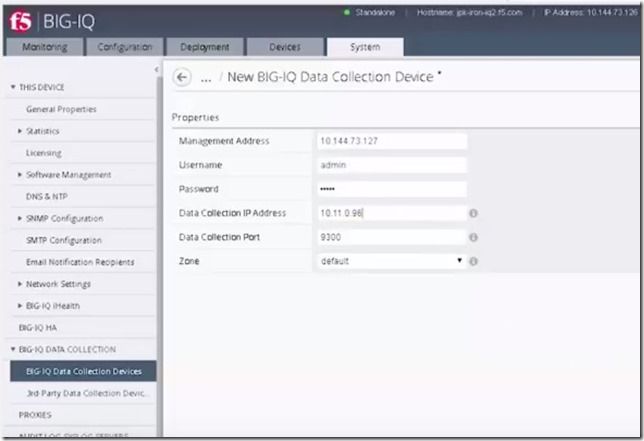Expand the Software Management item
The width and height of the screenshot is (644, 441).
pyautogui.click(x=20, y=175)
